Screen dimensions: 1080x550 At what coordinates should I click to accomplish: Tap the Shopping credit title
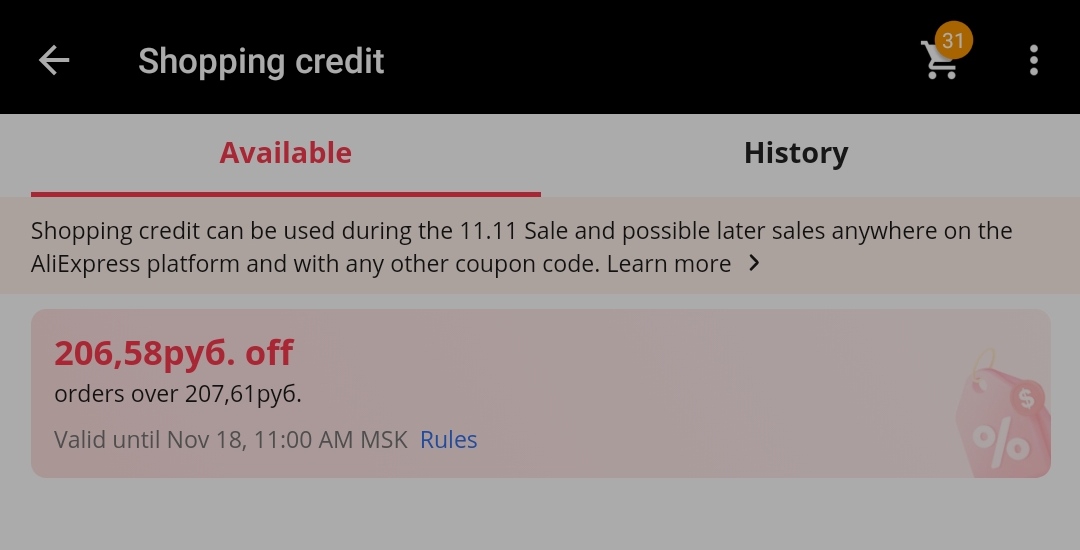coord(261,61)
